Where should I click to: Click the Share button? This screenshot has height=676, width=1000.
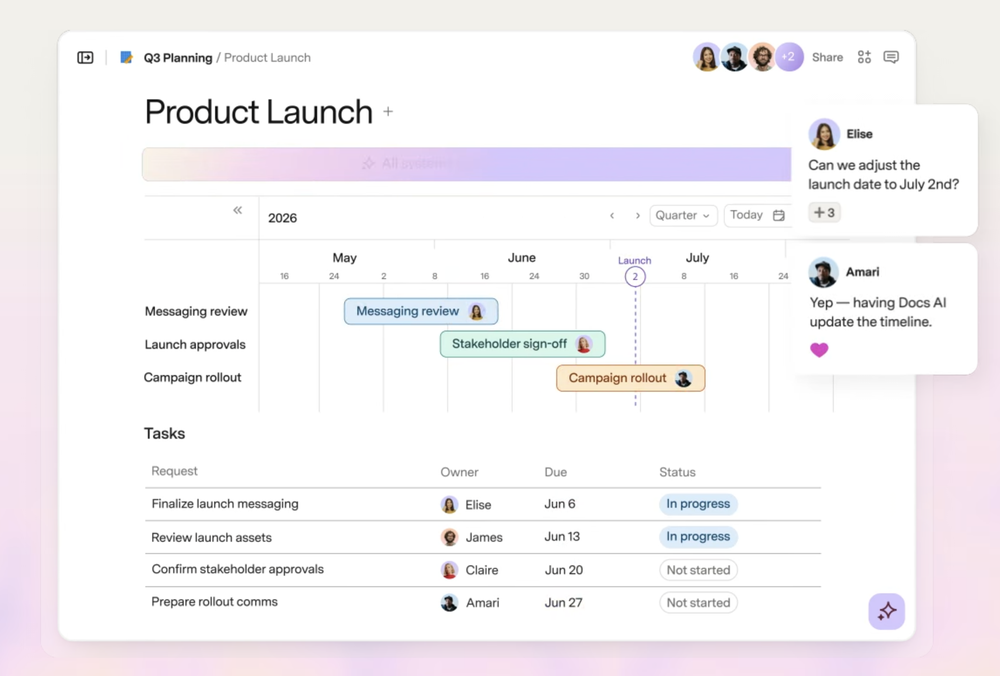827,57
